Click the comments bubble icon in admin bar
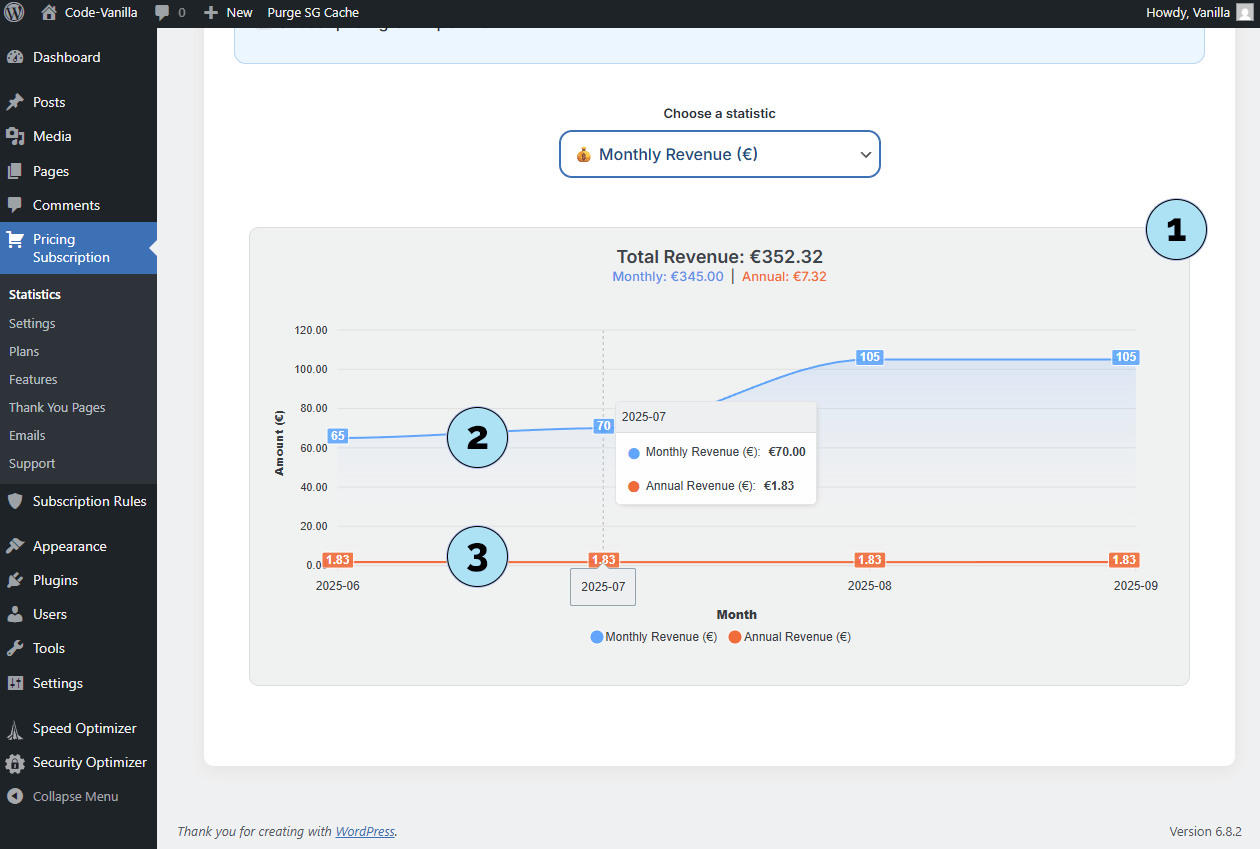This screenshot has height=849, width=1260. pyautogui.click(x=162, y=13)
